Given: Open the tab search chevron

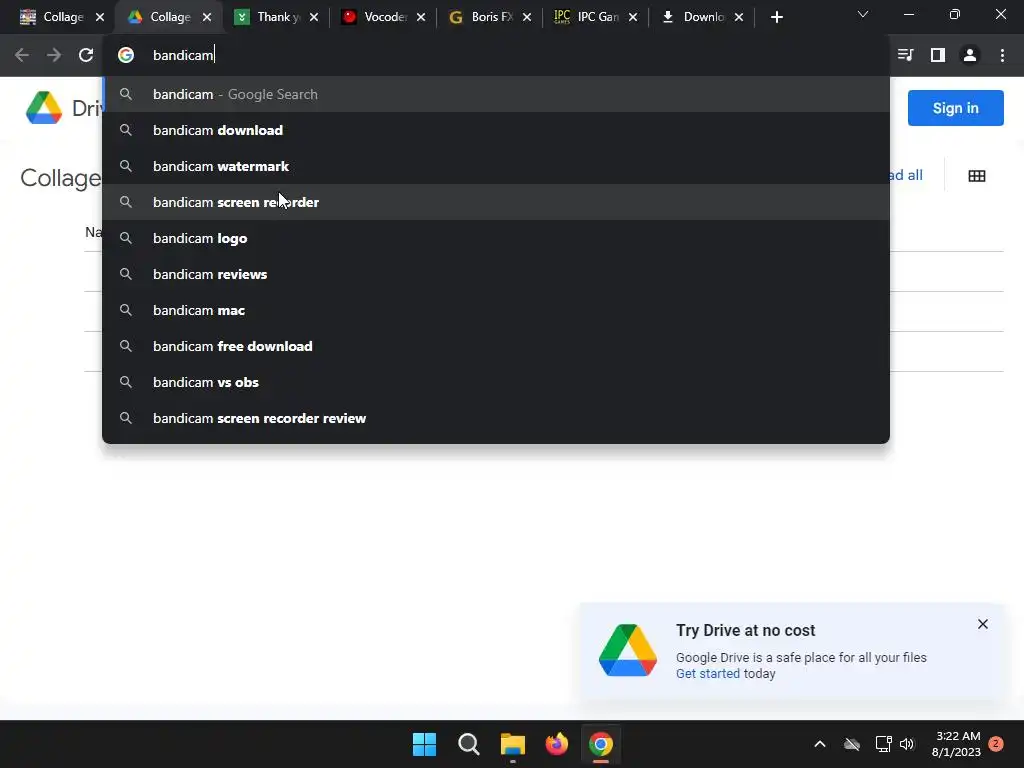Looking at the screenshot, I should [x=863, y=14].
